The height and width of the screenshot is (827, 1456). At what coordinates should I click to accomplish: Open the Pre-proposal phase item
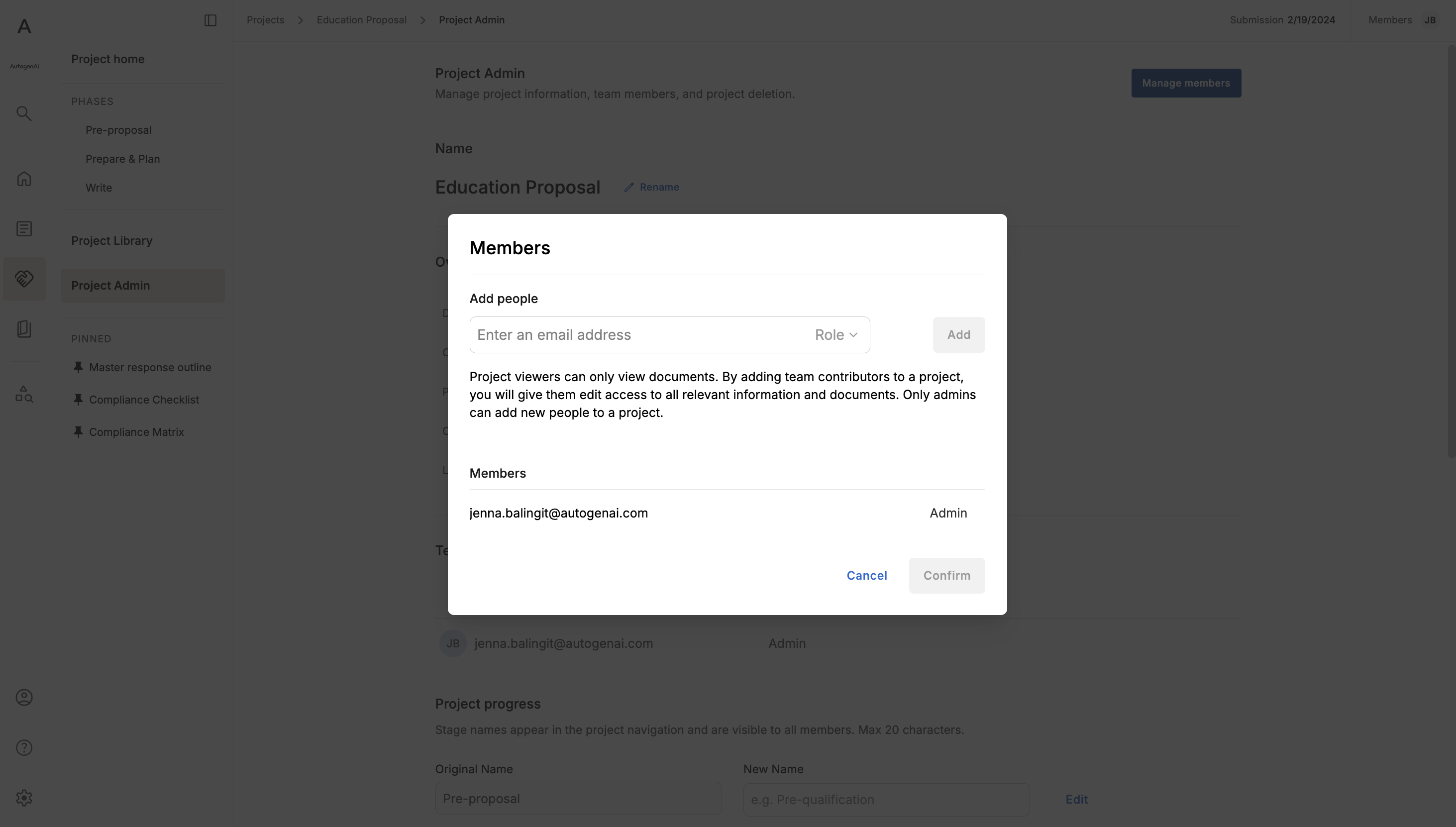point(119,130)
